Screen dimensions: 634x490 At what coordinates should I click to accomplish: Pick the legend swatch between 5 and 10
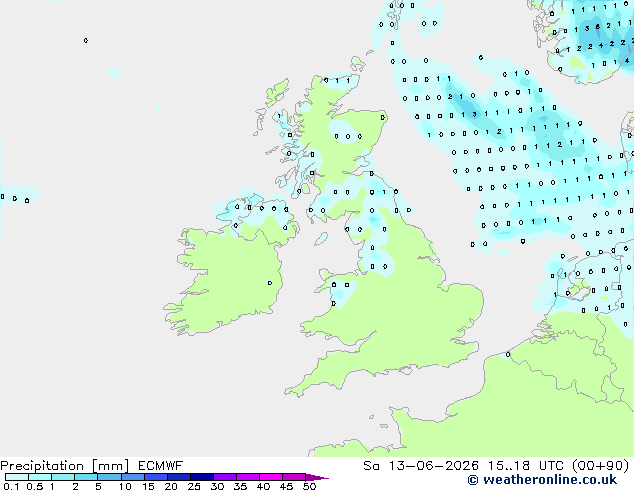tap(109, 477)
